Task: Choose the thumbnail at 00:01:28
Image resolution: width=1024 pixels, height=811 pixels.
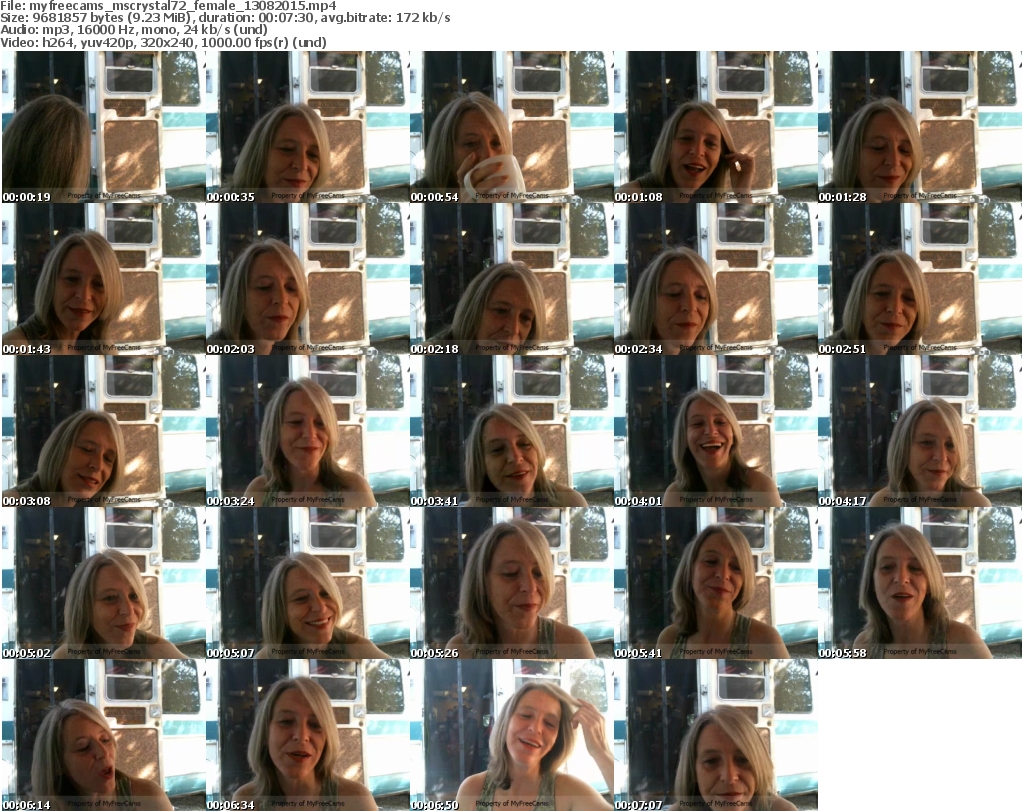Action: 920,127
